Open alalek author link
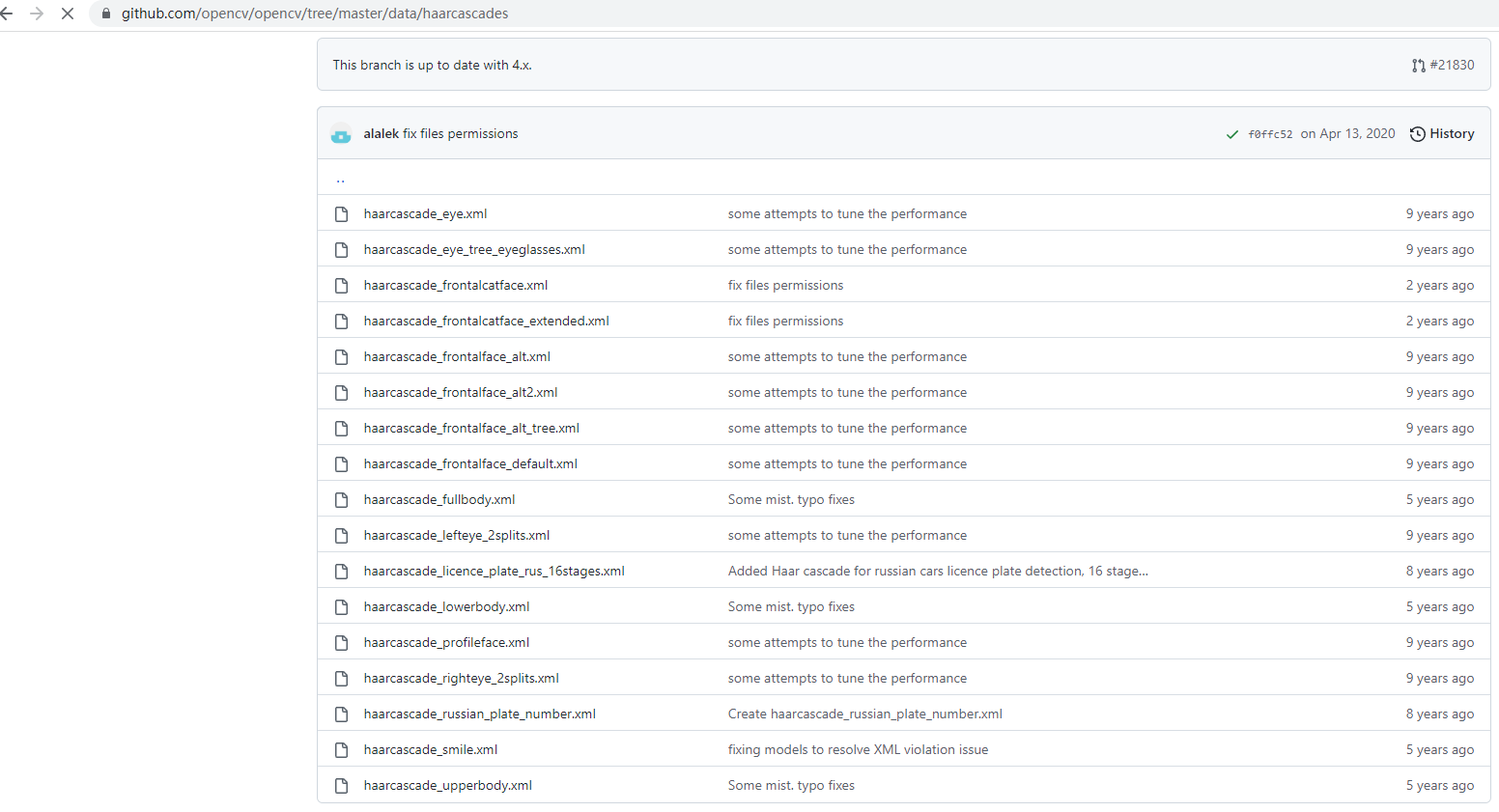This screenshot has width=1499, height=812. pyautogui.click(x=381, y=133)
